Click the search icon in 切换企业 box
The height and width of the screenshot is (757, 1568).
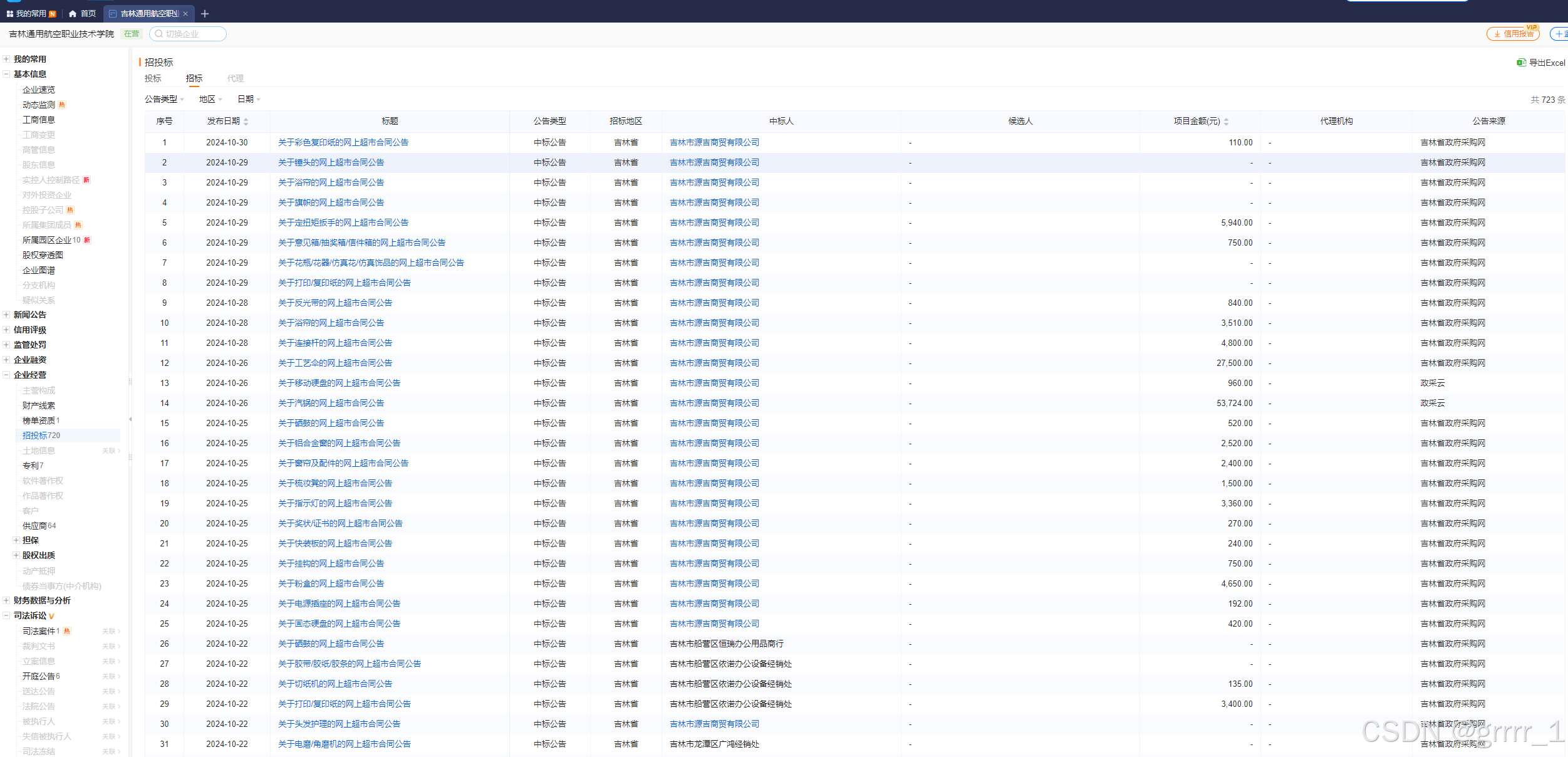point(159,34)
